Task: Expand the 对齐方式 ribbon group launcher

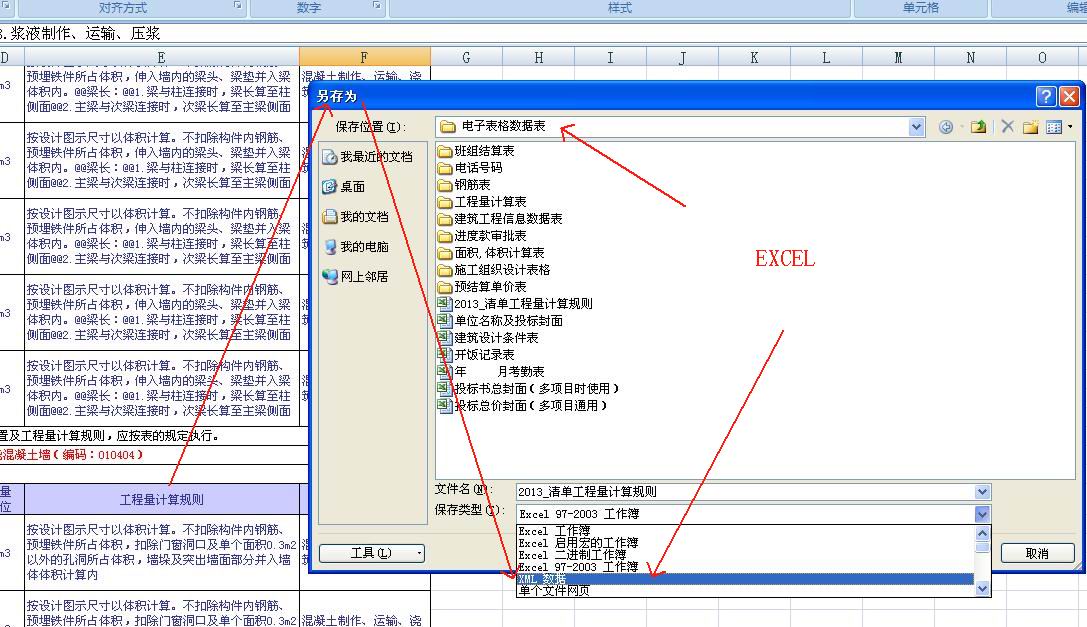Action: point(238,6)
